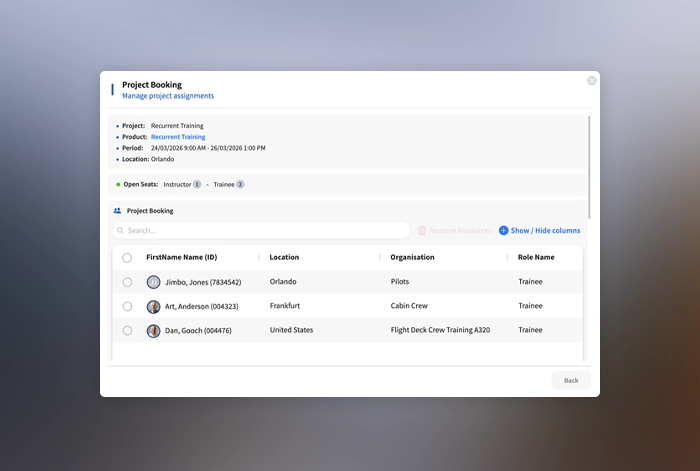Screen dimensions: 700x471
Task: Toggle the select-all checkbox in header
Action: point(127,258)
